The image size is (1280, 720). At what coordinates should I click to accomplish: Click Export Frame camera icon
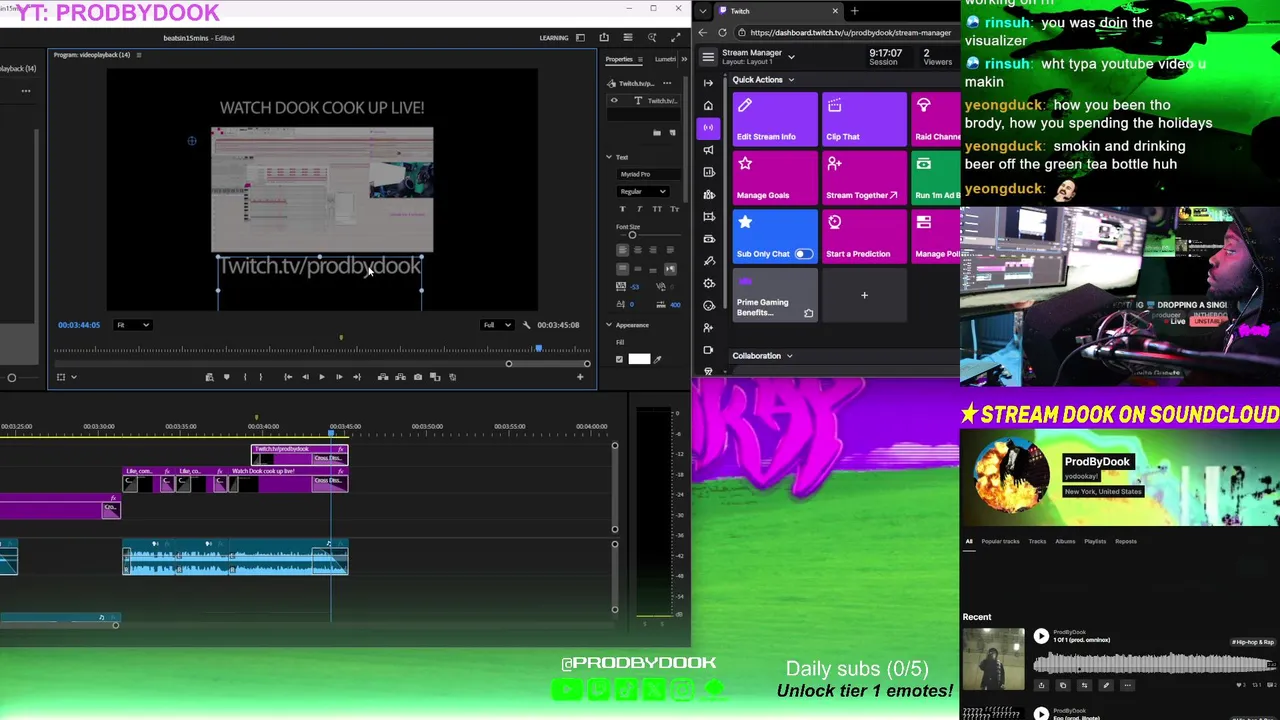[x=418, y=377]
